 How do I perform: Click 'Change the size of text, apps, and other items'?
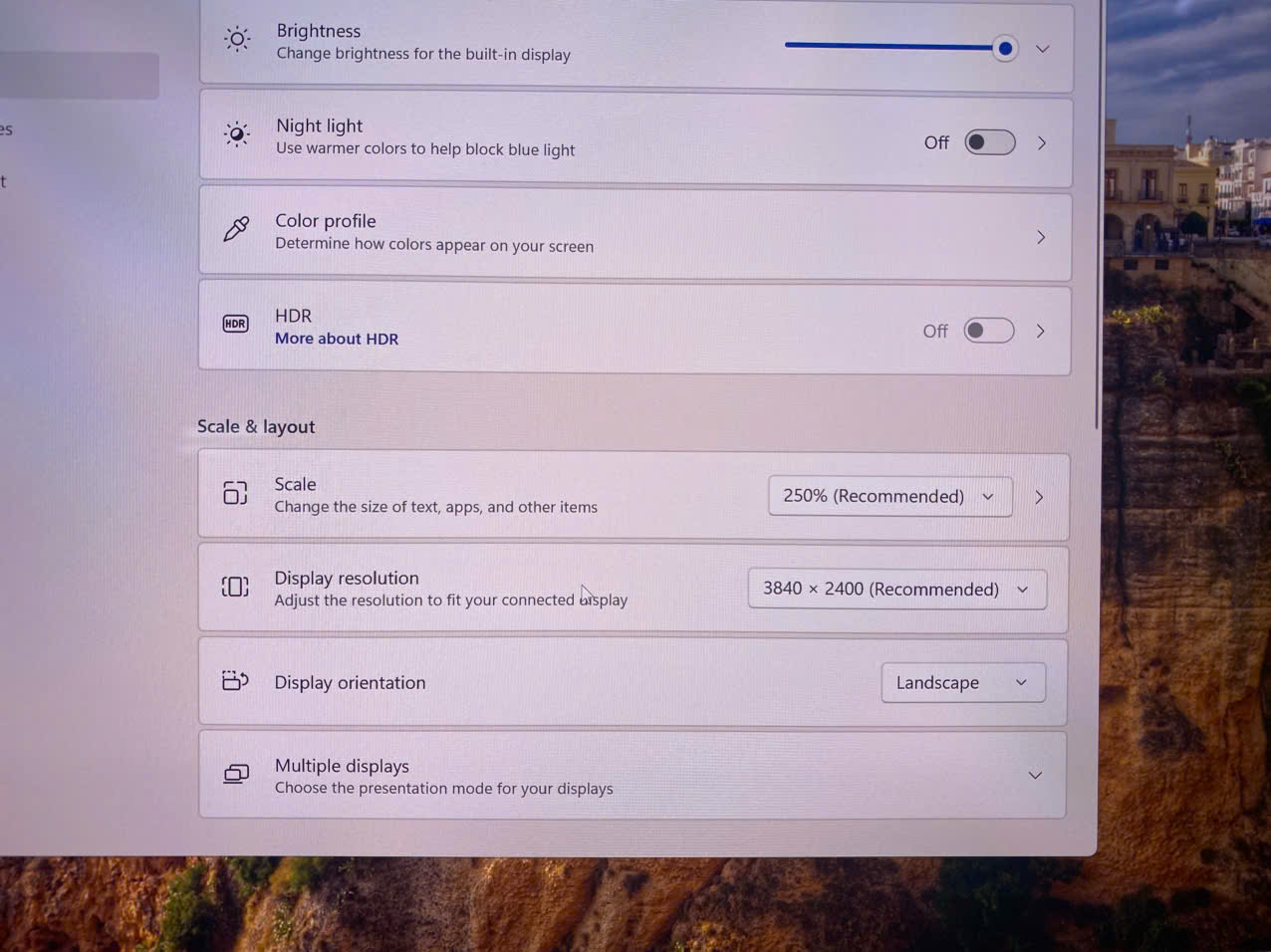click(435, 507)
